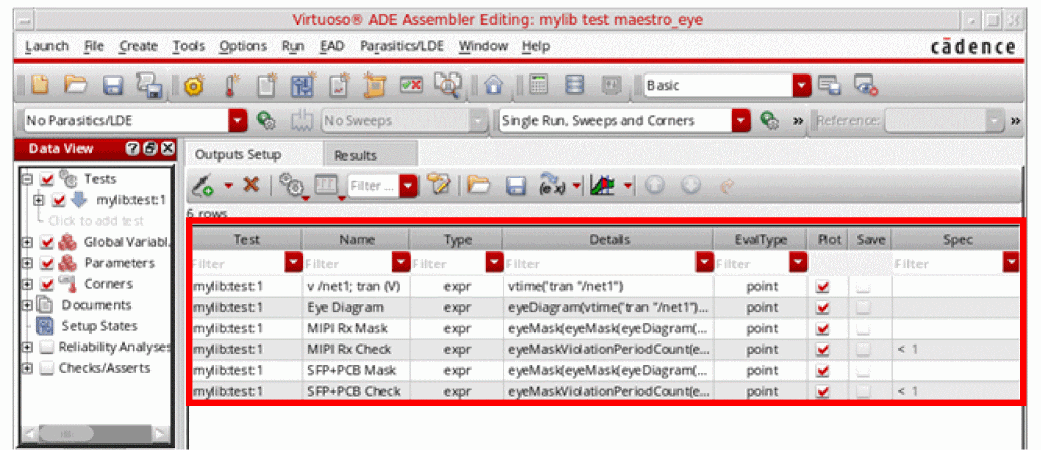
Task: Click the check and cross spec icon
Action: pyautogui.click(x=411, y=86)
